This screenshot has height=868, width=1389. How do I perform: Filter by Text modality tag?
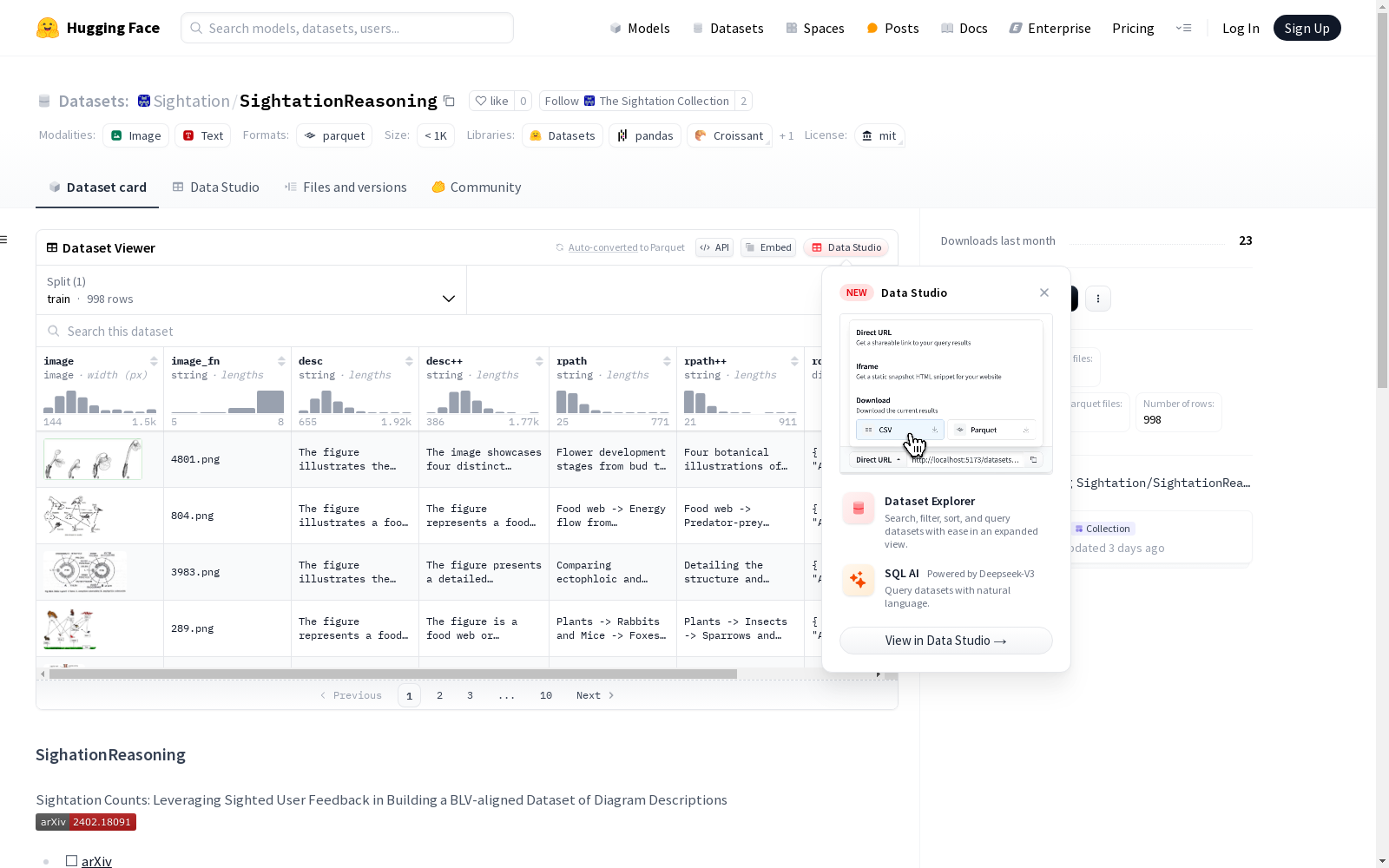(203, 135)
